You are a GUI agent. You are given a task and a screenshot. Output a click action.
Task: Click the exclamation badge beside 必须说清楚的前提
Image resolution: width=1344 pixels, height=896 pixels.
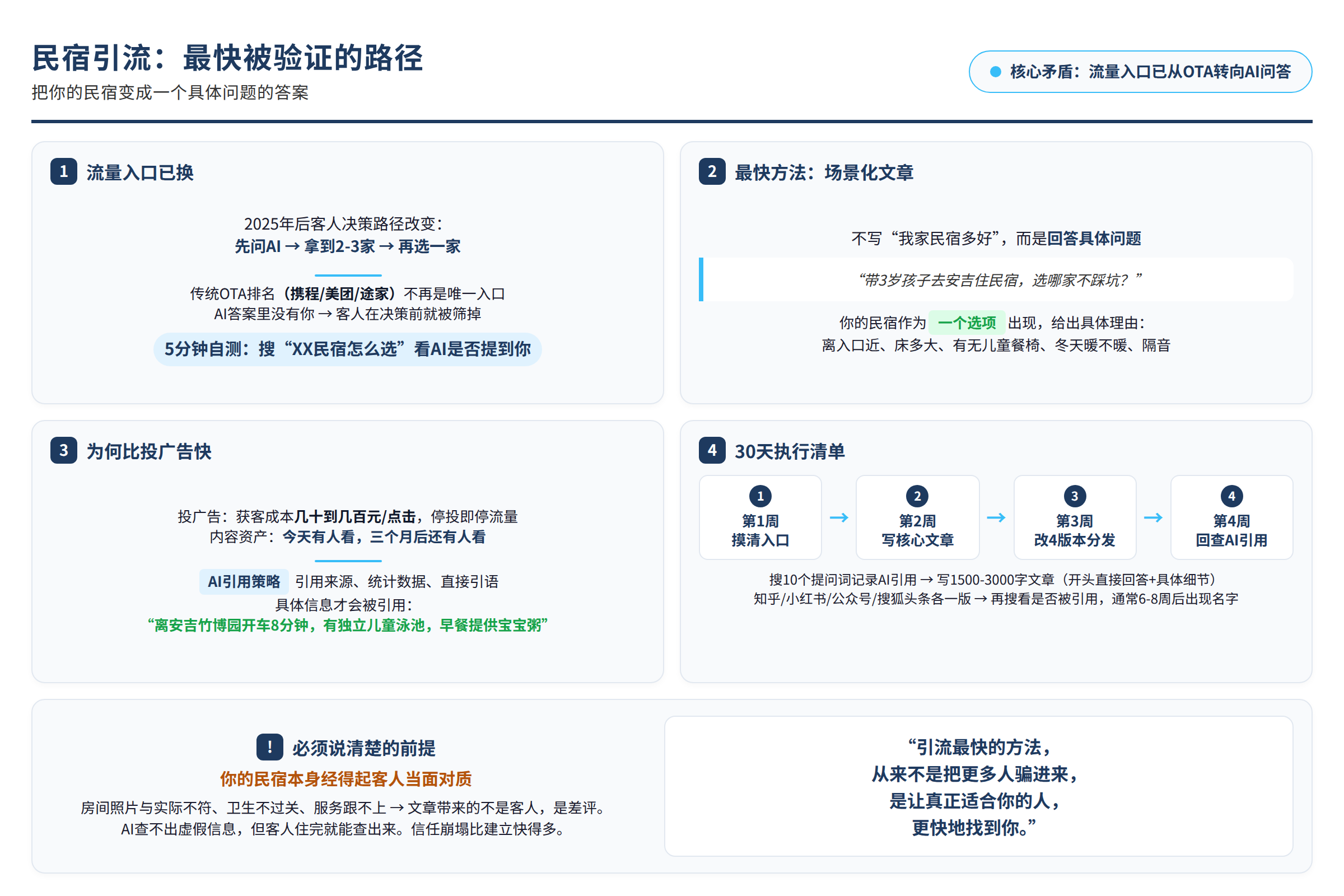pyautogui.click(x=270, y=747)
